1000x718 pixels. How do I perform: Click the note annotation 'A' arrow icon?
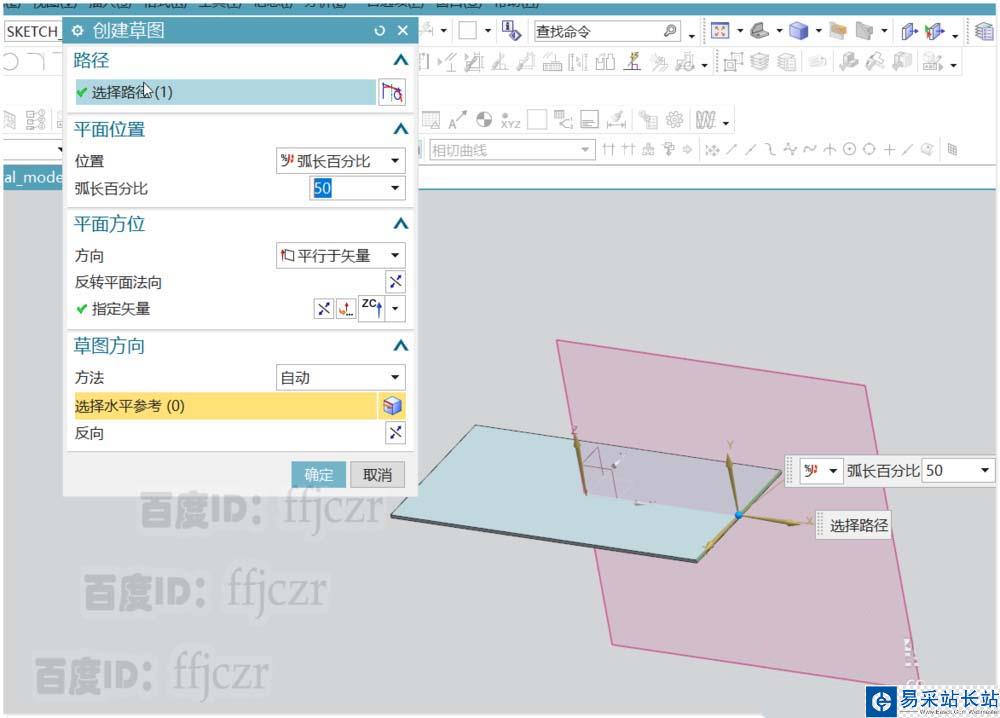pos(457,119)
